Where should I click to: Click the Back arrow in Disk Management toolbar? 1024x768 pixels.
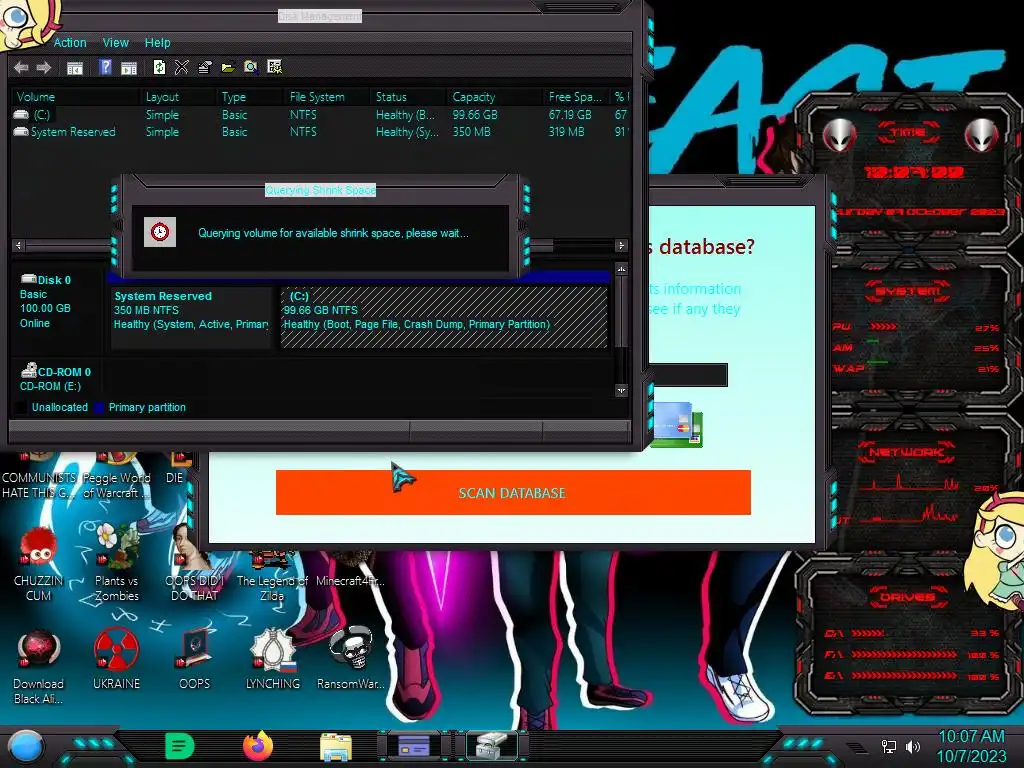coord(21,67)
